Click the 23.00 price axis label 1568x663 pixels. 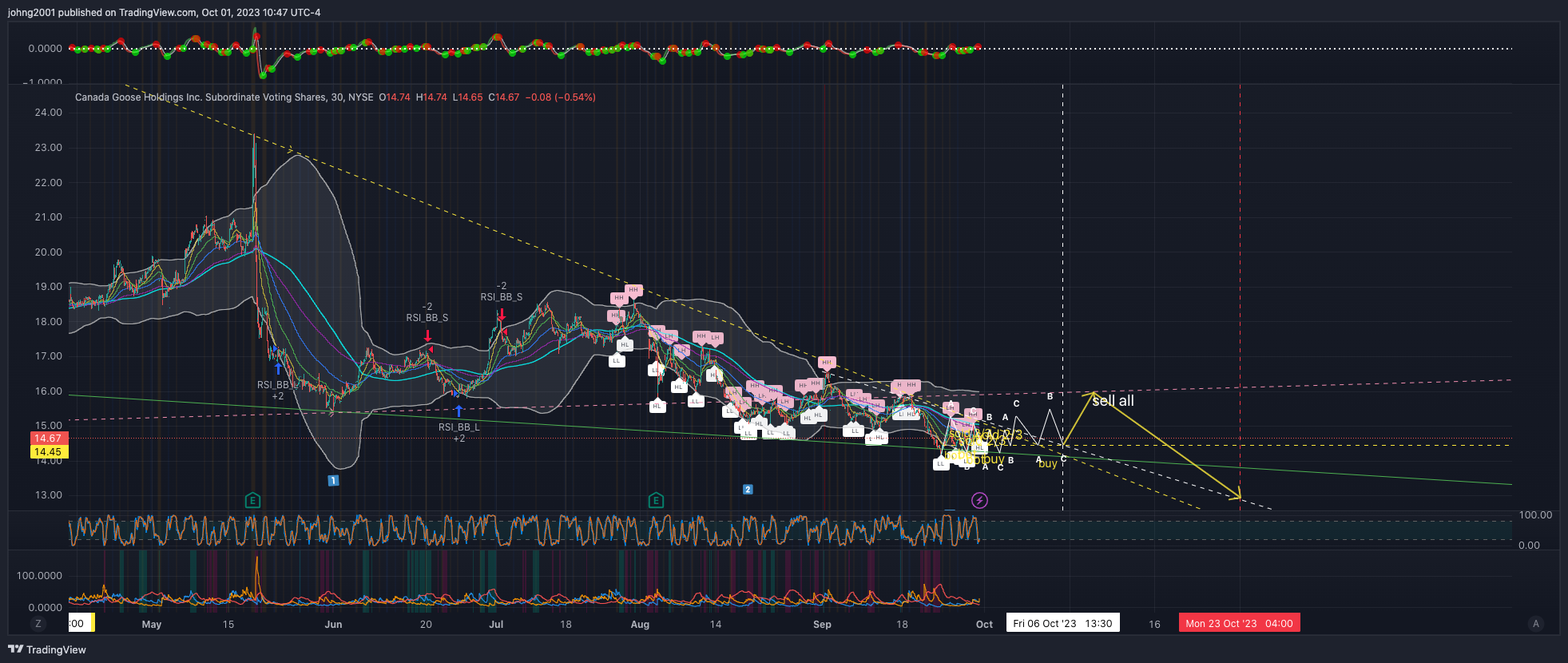(x=49, y=148)
